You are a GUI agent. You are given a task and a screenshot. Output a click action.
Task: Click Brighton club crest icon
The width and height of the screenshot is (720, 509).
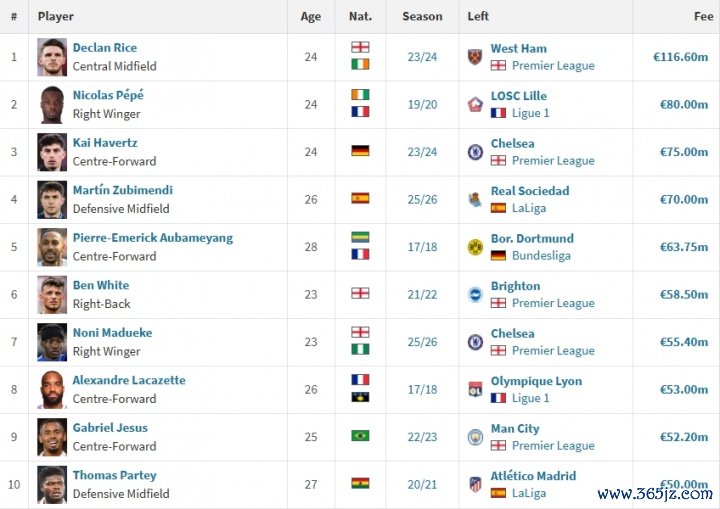click(x=475, y=295)
